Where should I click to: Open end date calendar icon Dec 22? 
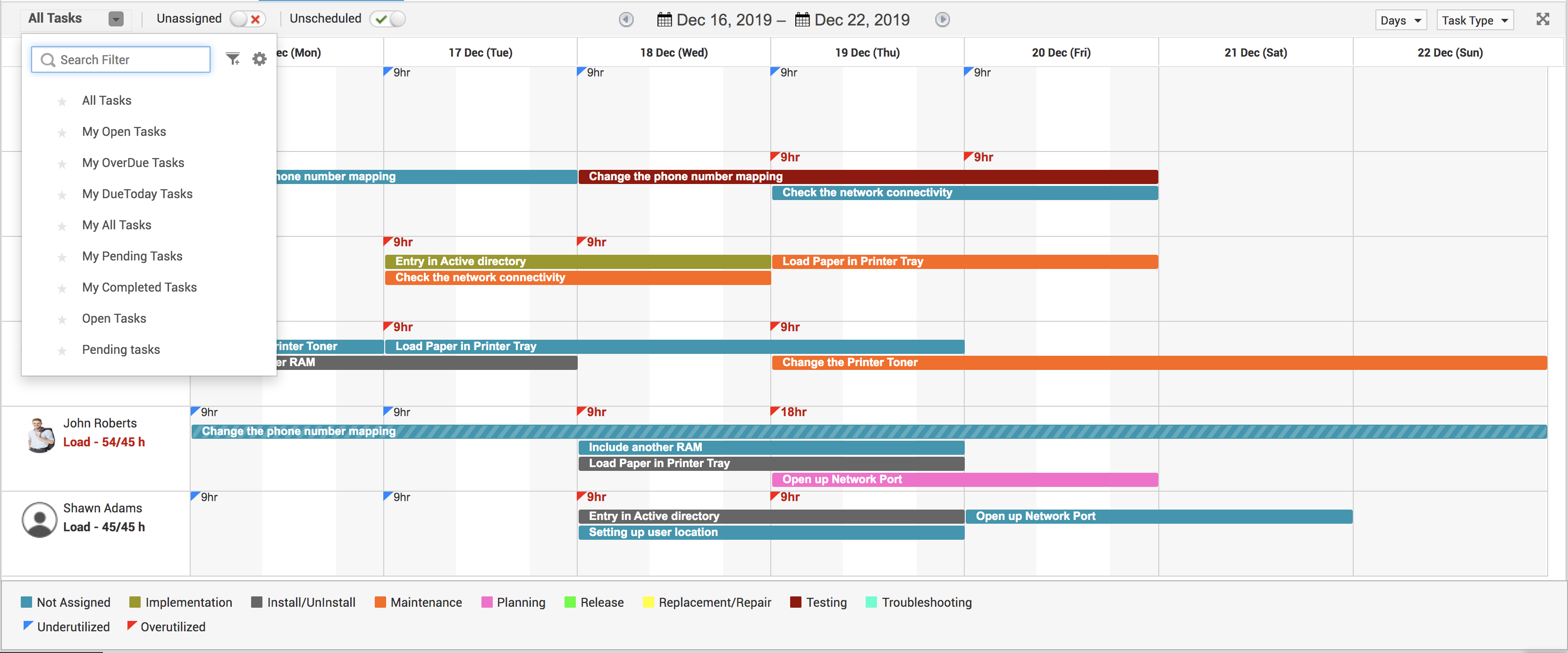point(802,19)
